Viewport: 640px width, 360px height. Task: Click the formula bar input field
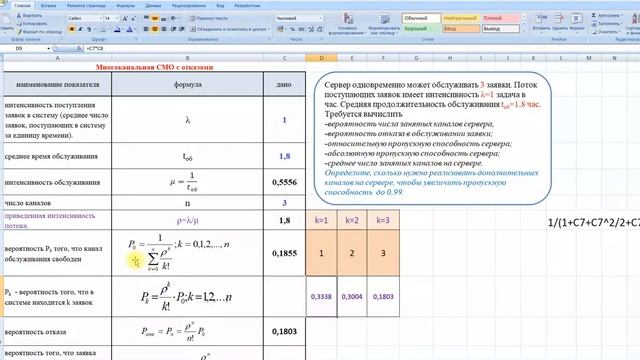click(x=362, y=49)
